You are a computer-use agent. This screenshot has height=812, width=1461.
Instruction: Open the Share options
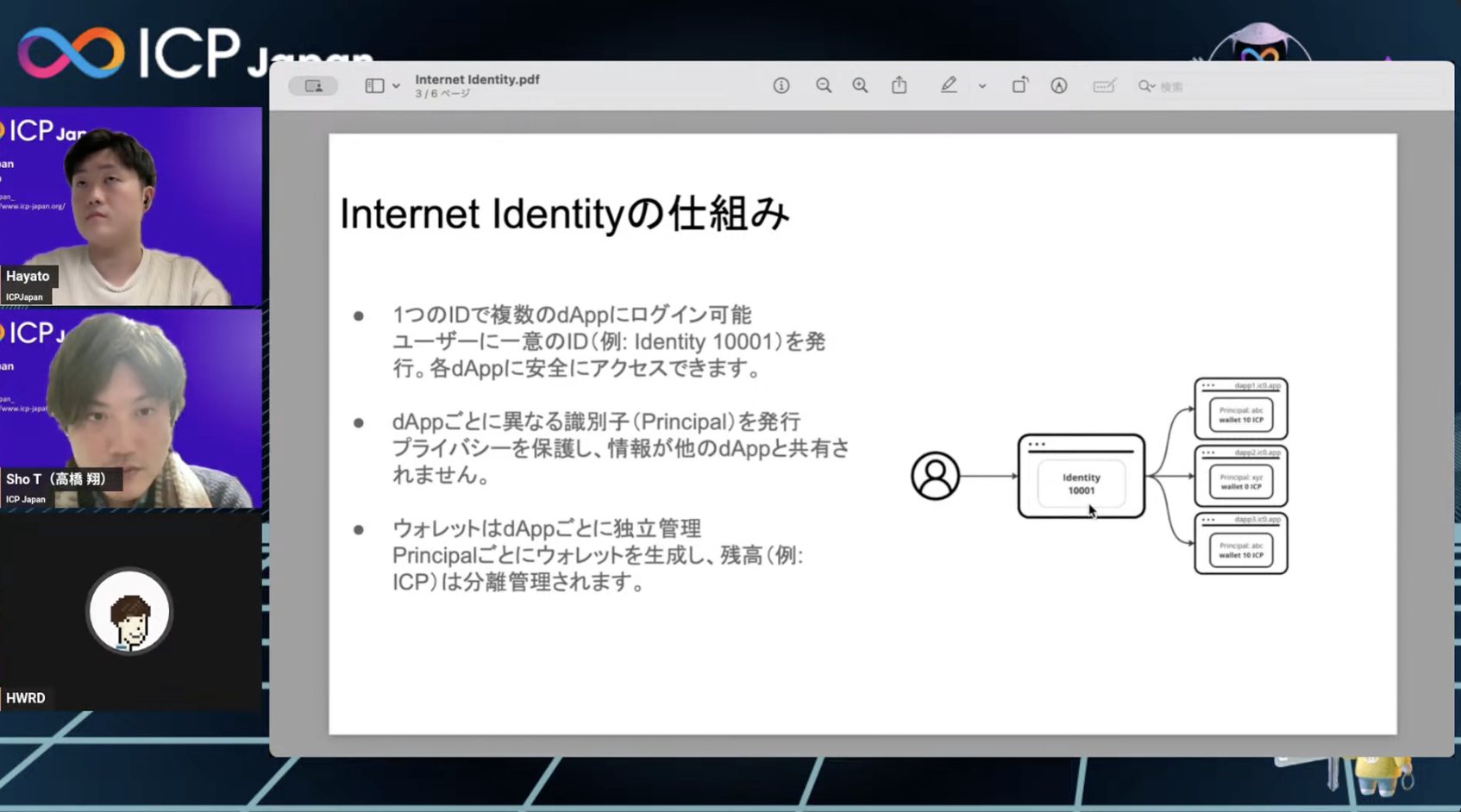(x=900, y=85)
